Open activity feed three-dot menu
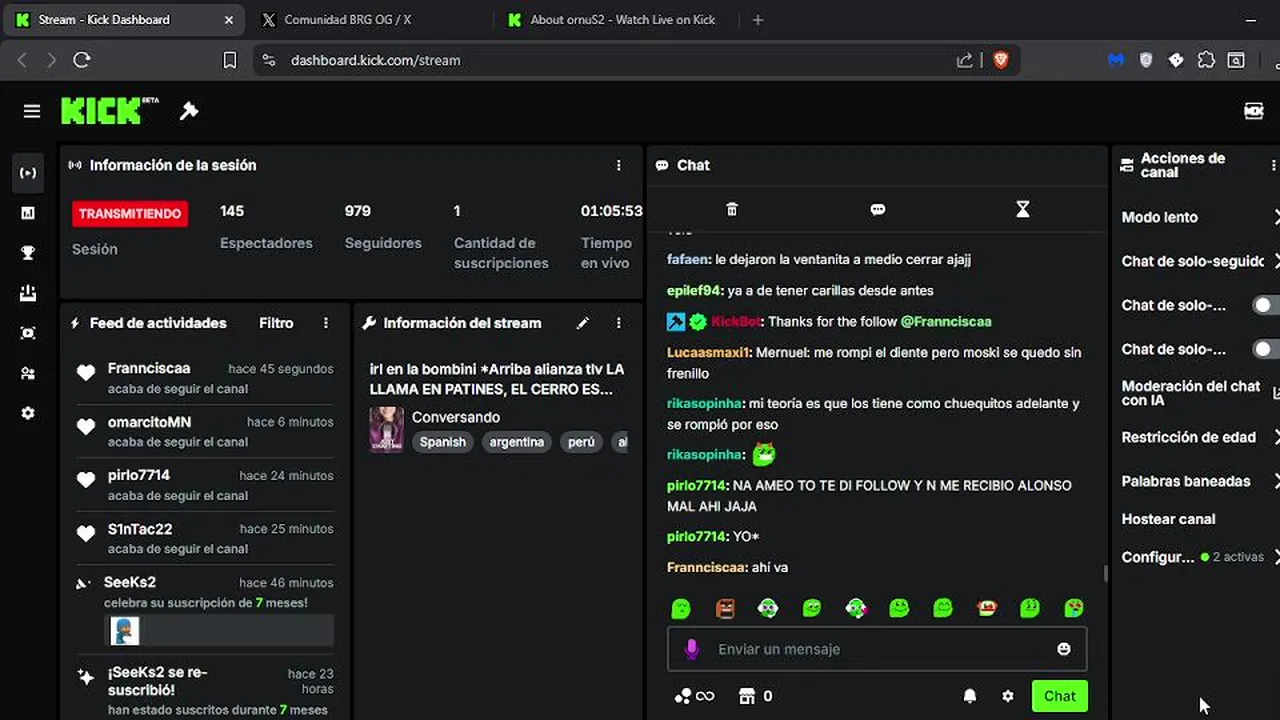 (x=326, y=323)
